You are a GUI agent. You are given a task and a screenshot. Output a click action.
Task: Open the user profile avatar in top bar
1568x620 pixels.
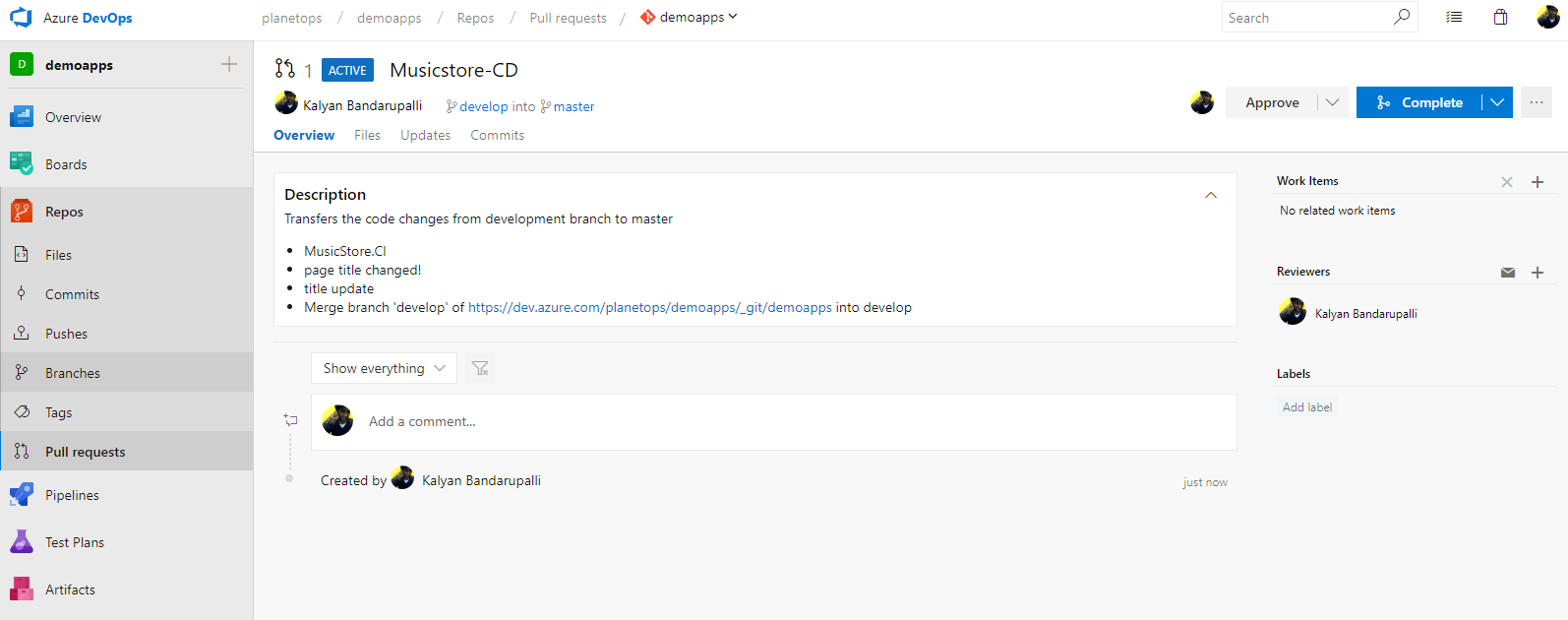pyautogui.click(x=1548, y=17)
